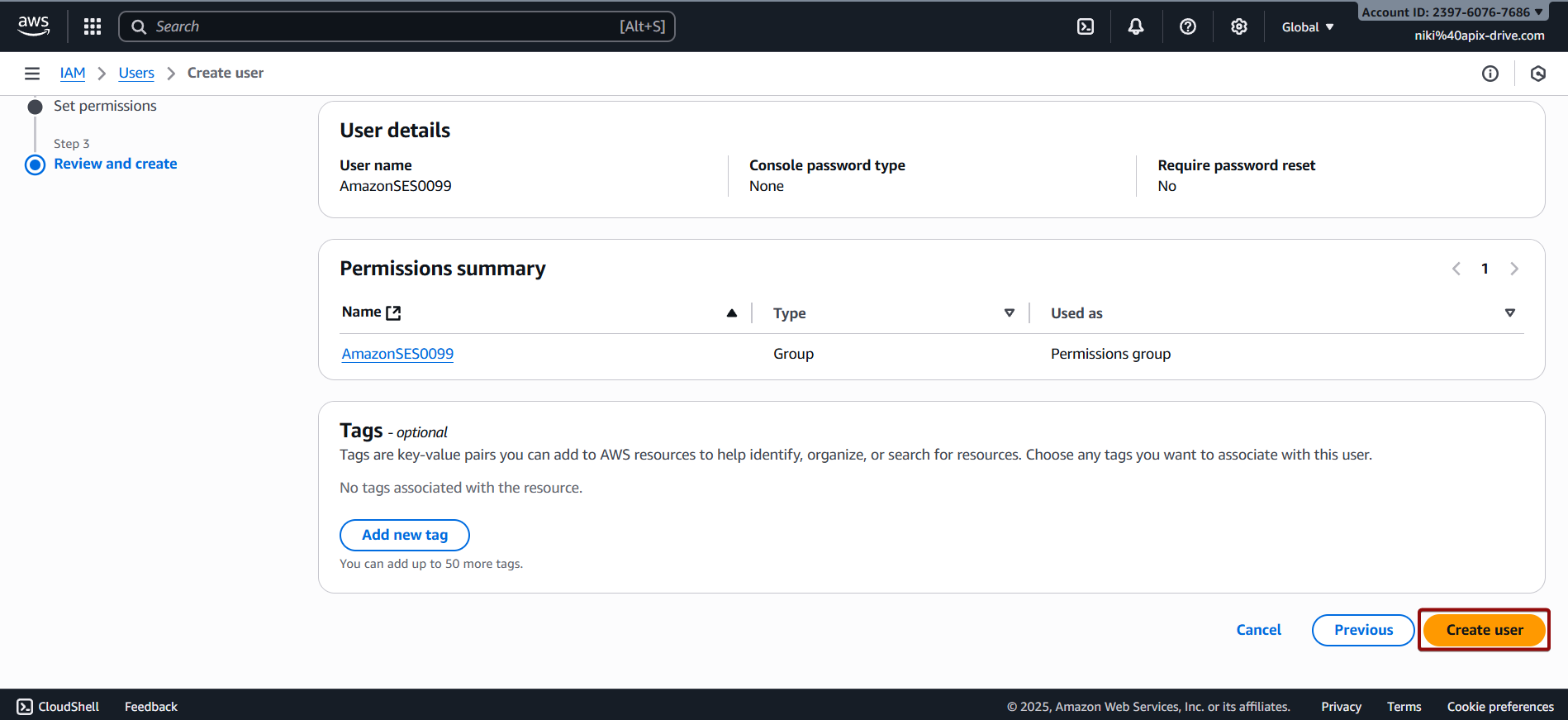Click the AWS logo home icon

pyautogui.click(x=33, y=26)
